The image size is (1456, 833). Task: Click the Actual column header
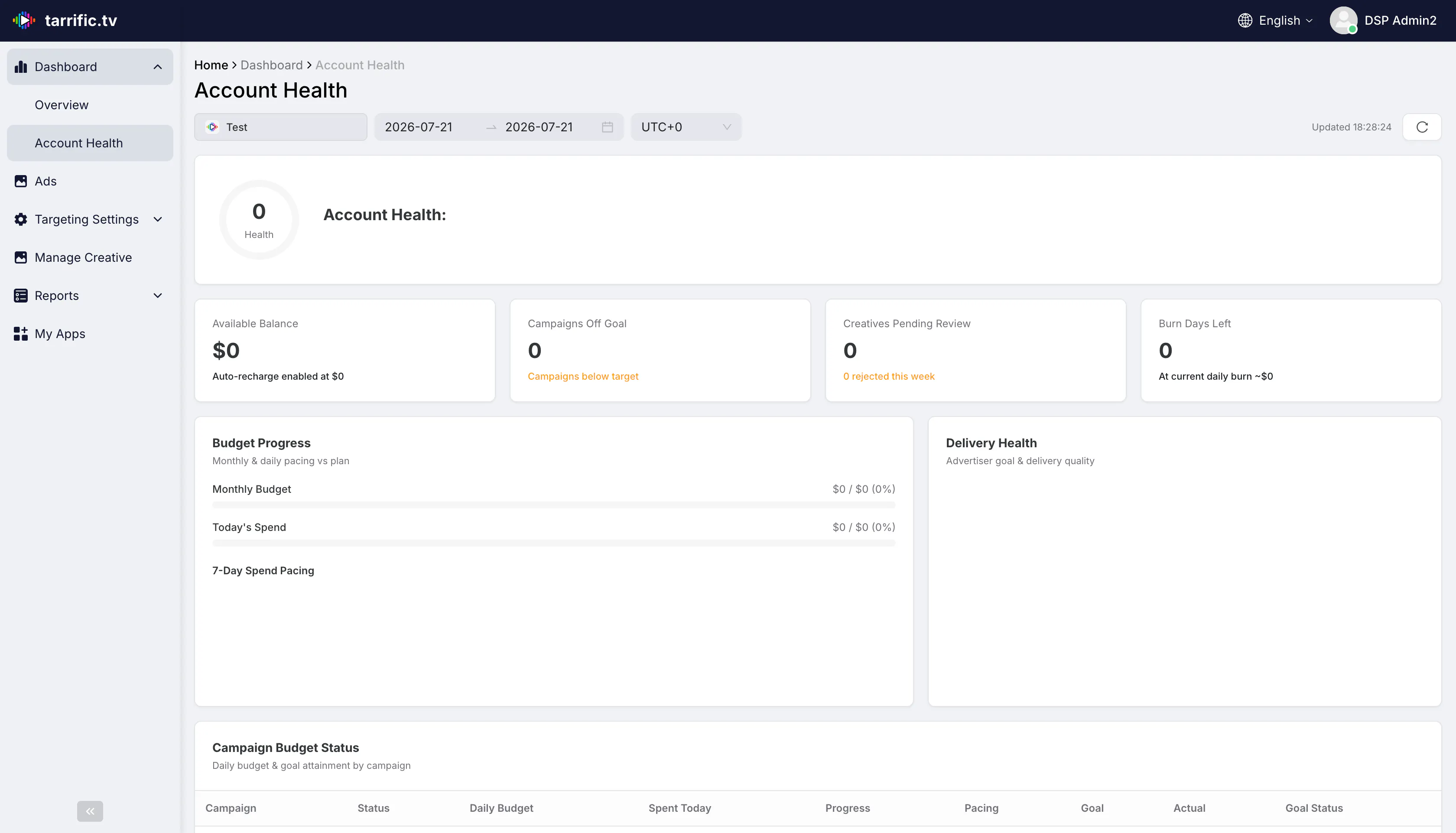click(1189, 808)
